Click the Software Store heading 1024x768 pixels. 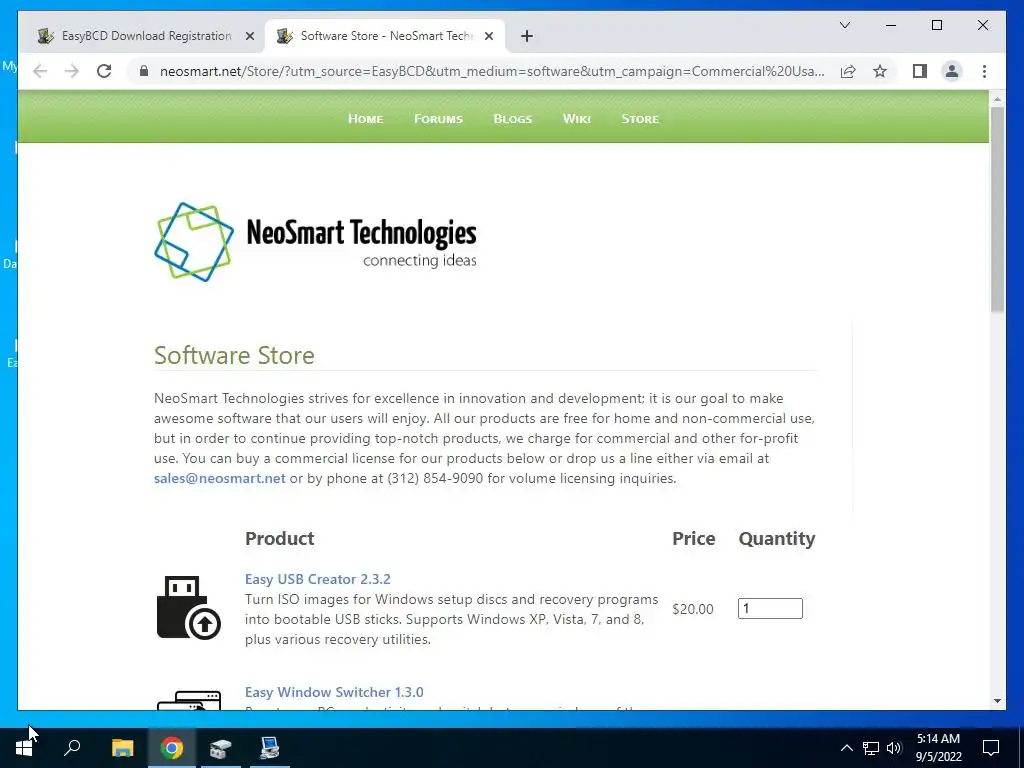234,355
